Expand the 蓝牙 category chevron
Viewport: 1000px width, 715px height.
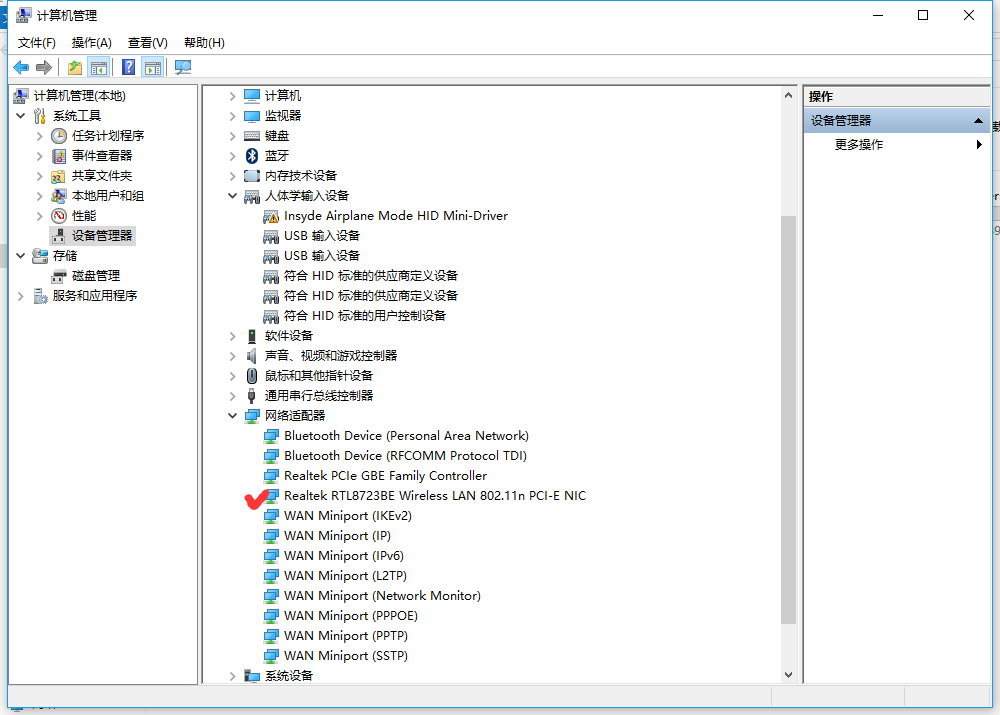pos(232,156)
